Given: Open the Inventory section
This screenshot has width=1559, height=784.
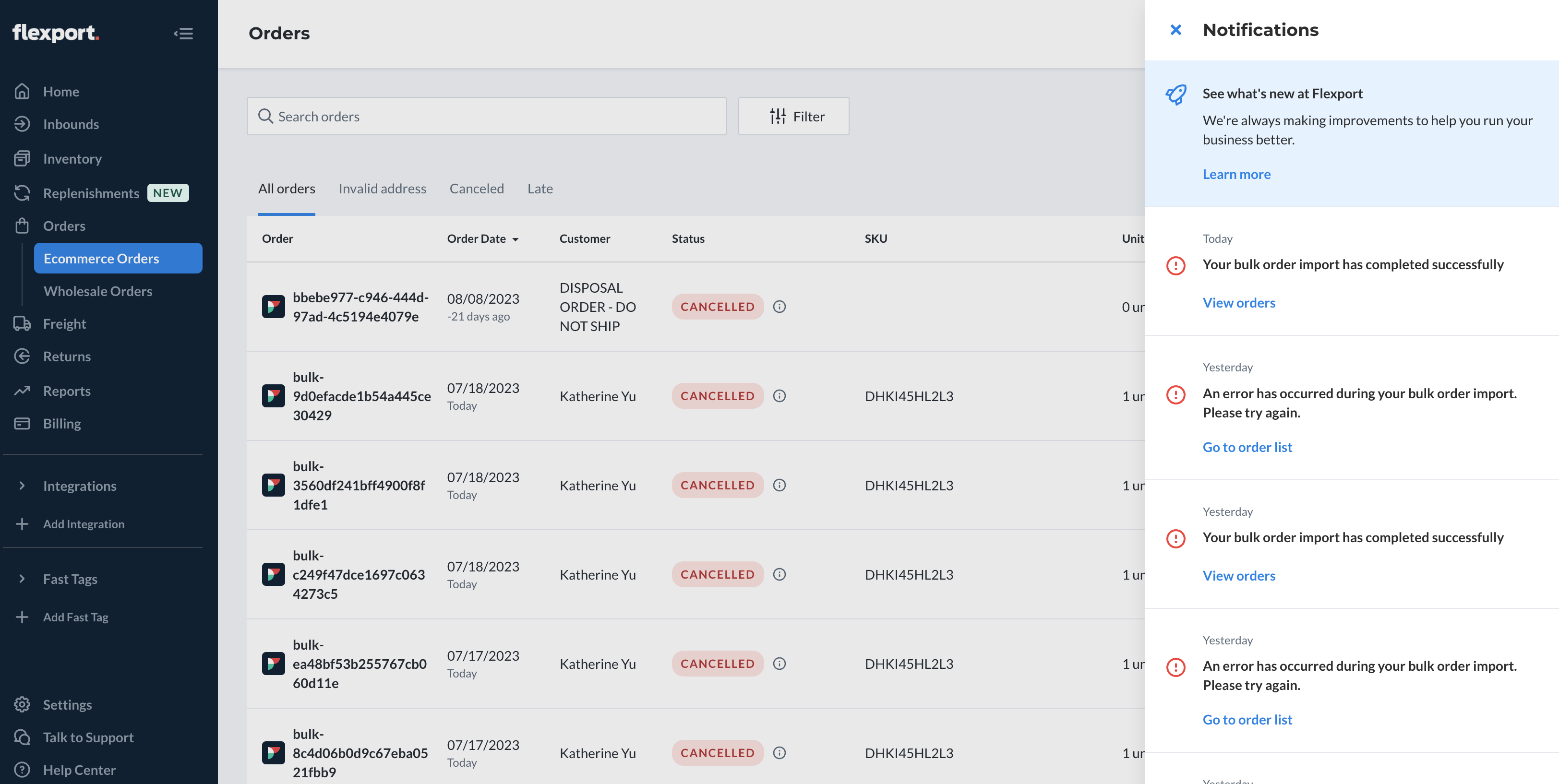Looking at the screenshot, I should point(72,158).
